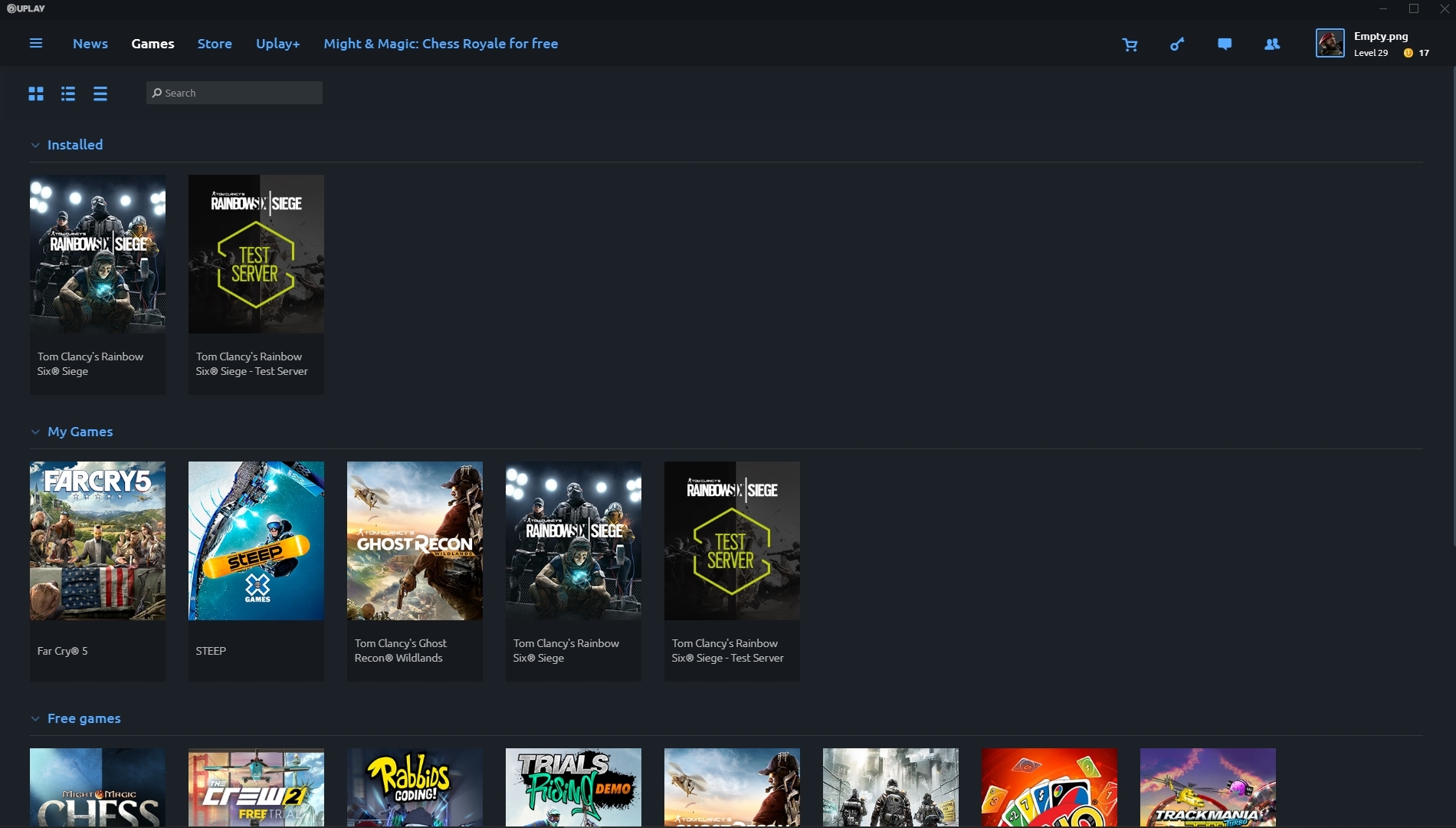Open Rabbids Coding free game
Viewport: 1456px width, 828px height.
coord(415,787)
